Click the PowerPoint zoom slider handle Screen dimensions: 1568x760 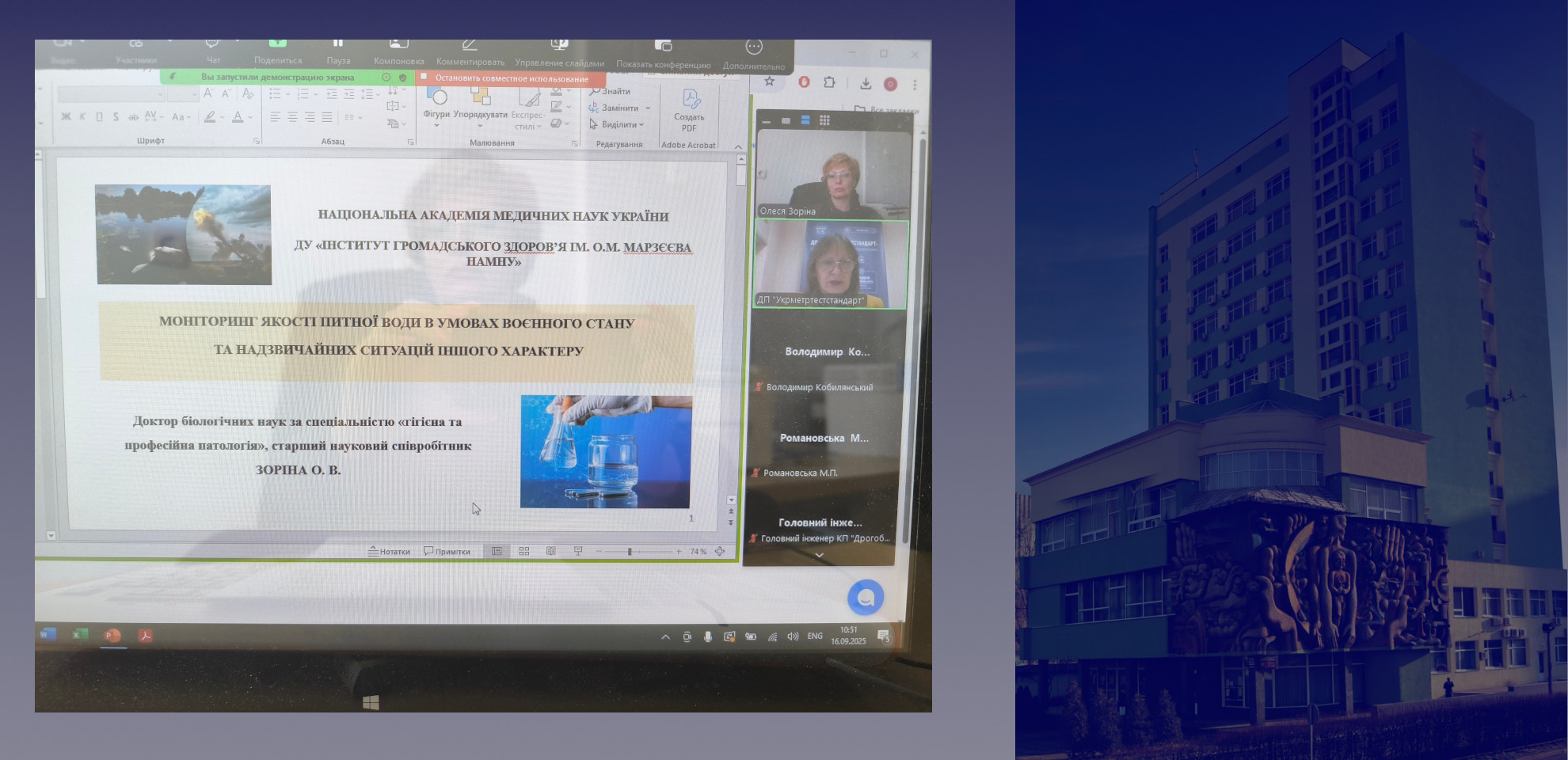tap(630, 551)
